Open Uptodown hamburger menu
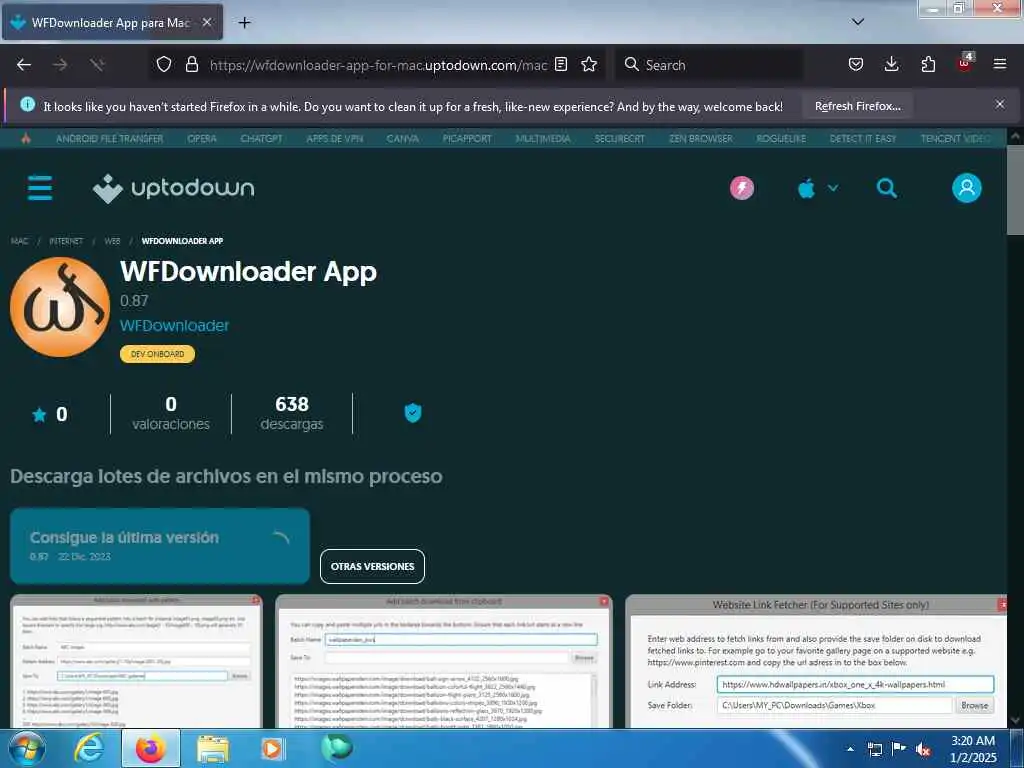 pos(40,188)
